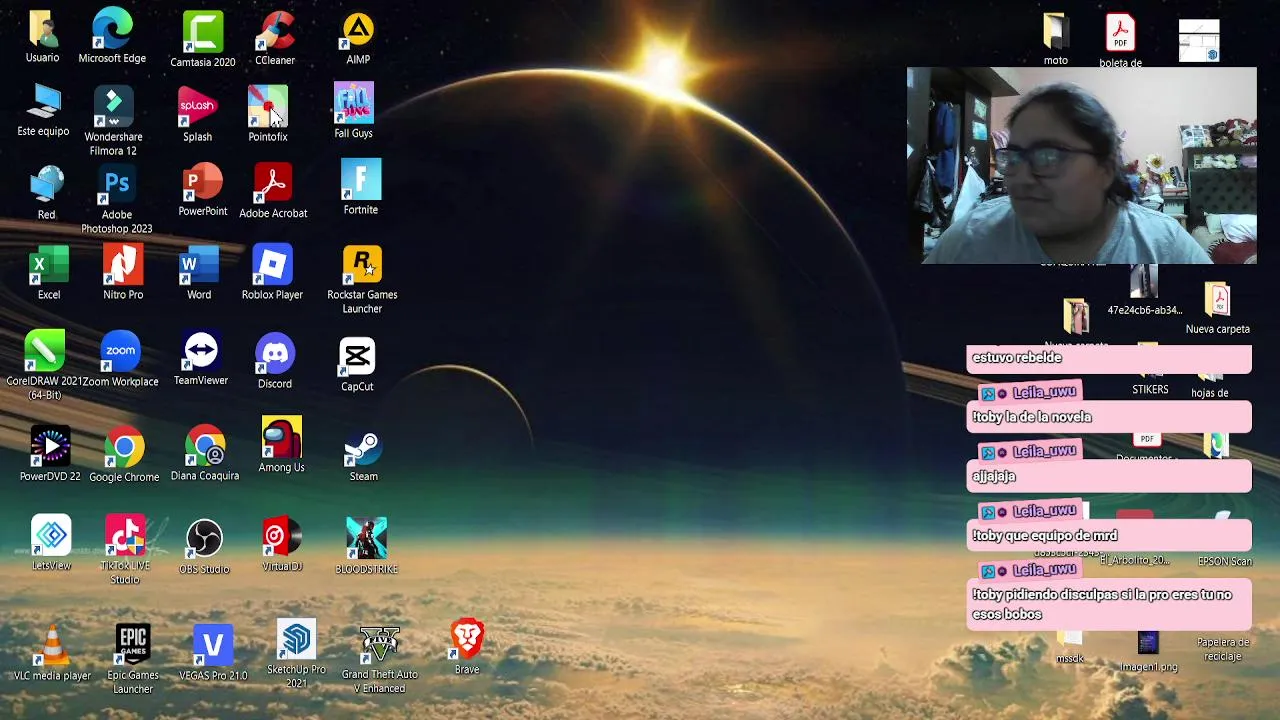The image size is (1280, 720).
Task: Open the Usuario folder icon
Action: click(42, 30)
